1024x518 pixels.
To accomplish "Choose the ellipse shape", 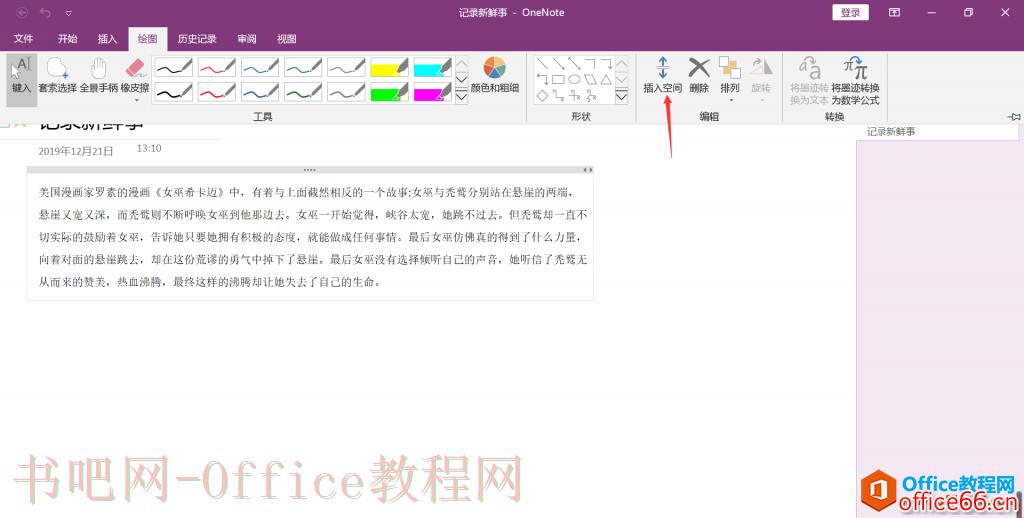I will [x=574, y=80].
